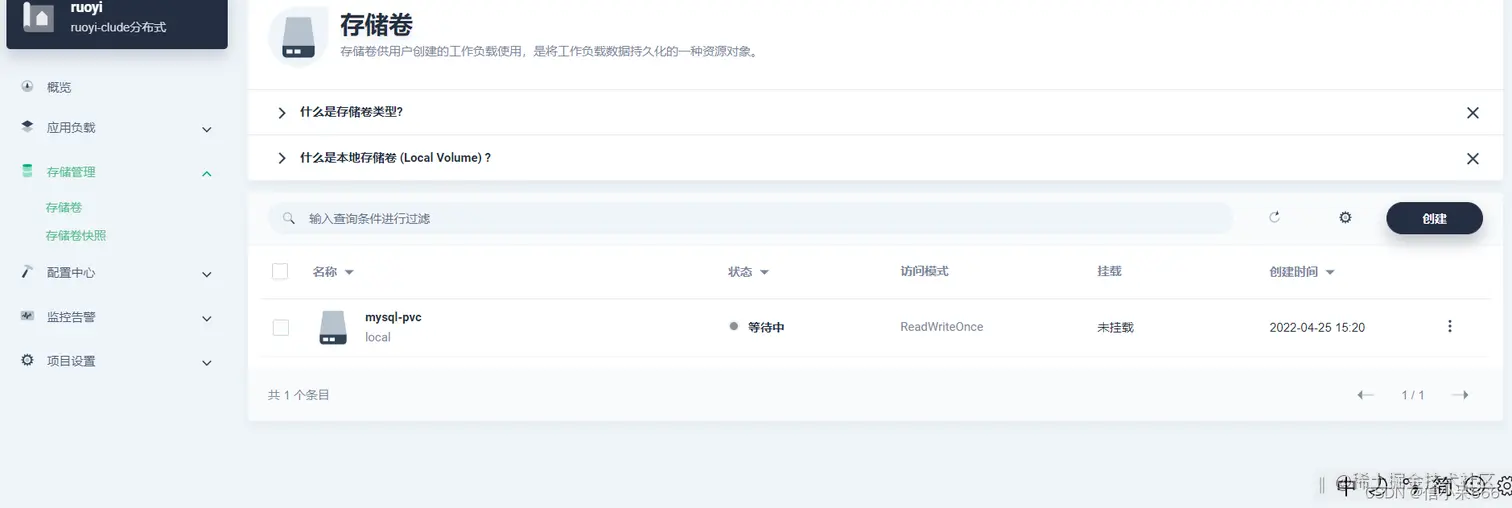Click the 未挂载 mount status cell
Image resolution: width=1512 pixels, height=508 pixels.
pos(1115,327)
